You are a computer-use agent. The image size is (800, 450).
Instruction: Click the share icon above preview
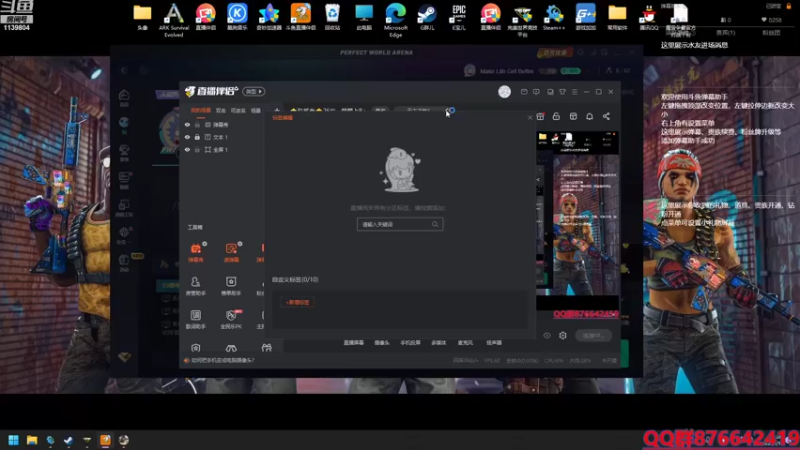coord(606,116)
